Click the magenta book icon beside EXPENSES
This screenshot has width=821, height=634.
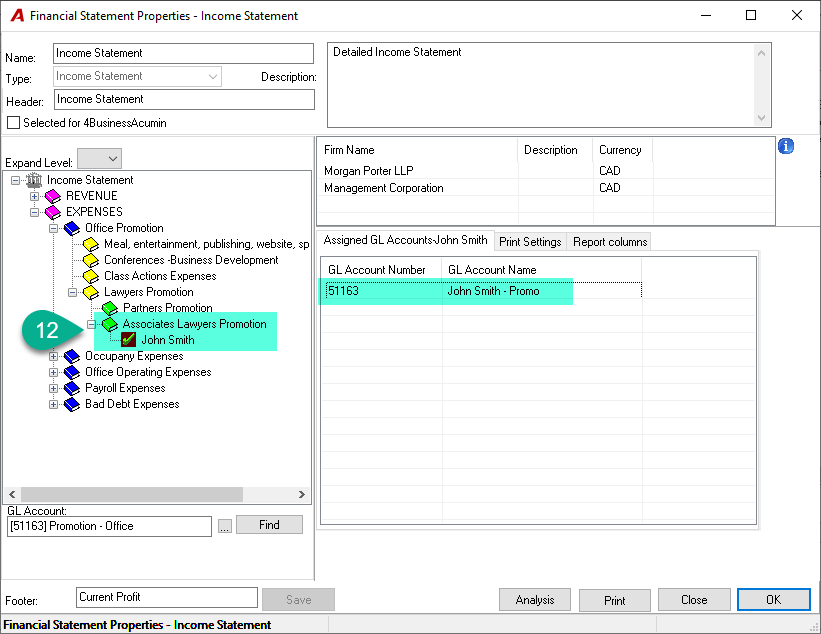(x=53, y=212)
